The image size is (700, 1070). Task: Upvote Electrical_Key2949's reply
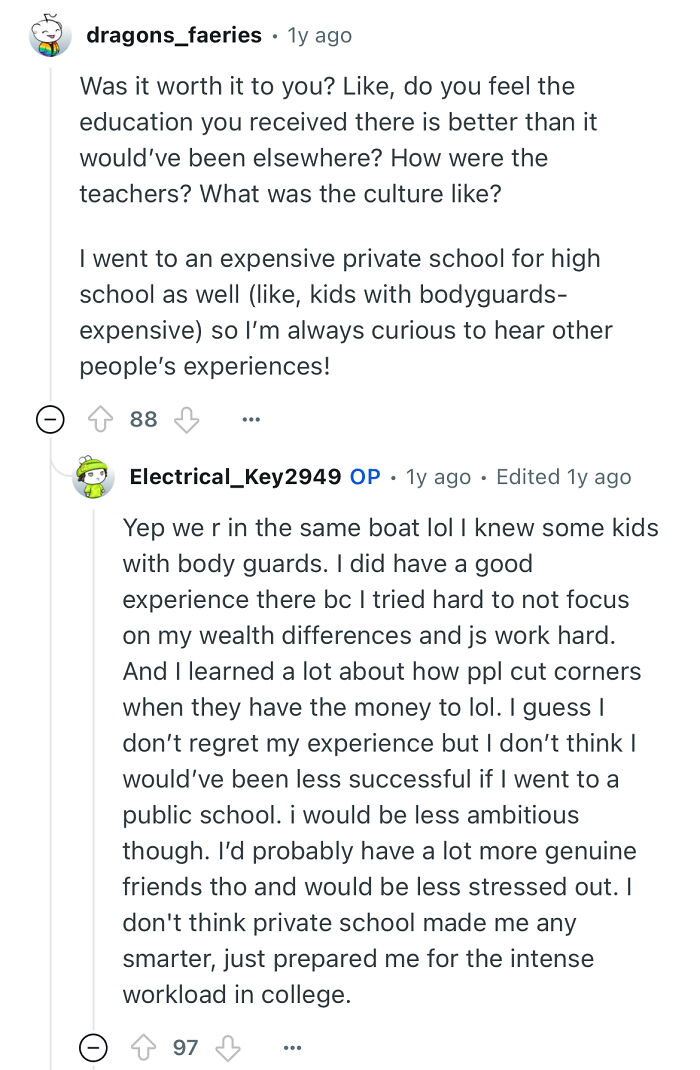[x=145, y=1047]
